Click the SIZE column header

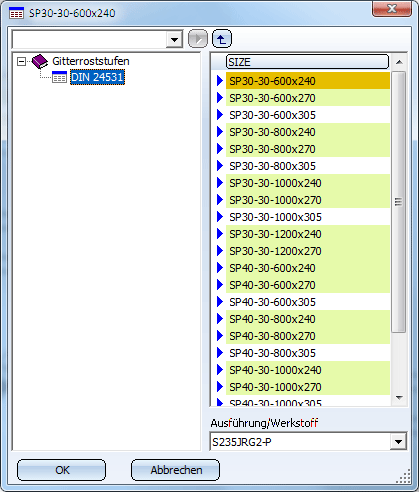pyautogui.click(x=307, y=62)
